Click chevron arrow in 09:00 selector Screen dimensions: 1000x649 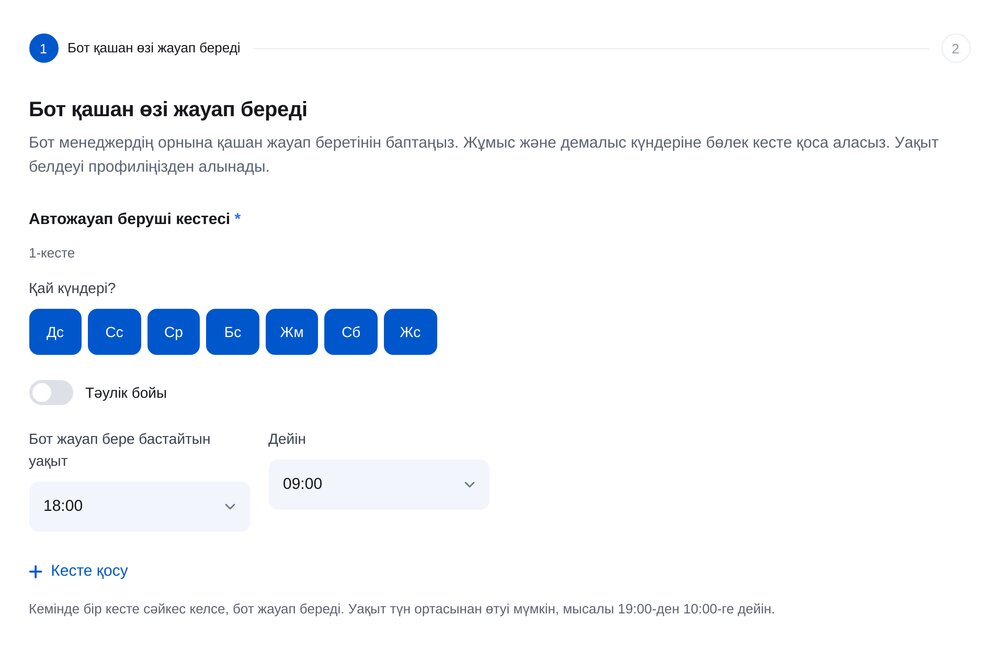pyautogui.click(x=470, y=485)
